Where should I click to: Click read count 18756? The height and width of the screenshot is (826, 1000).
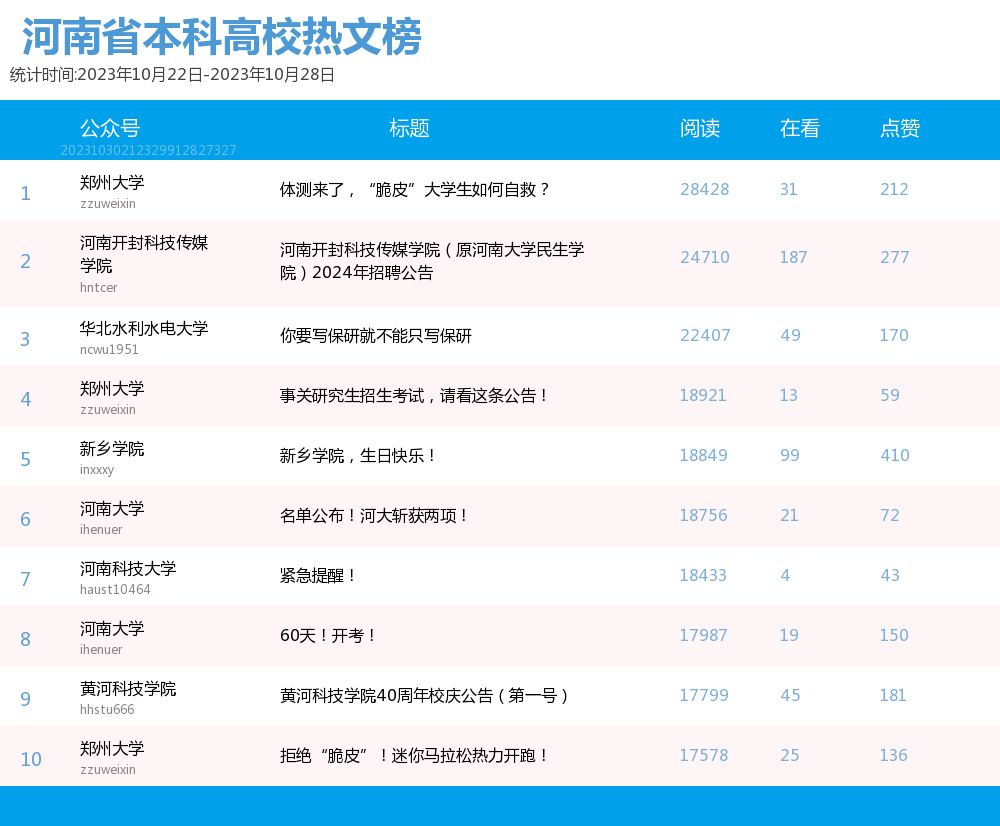click(x=703, y=515)
